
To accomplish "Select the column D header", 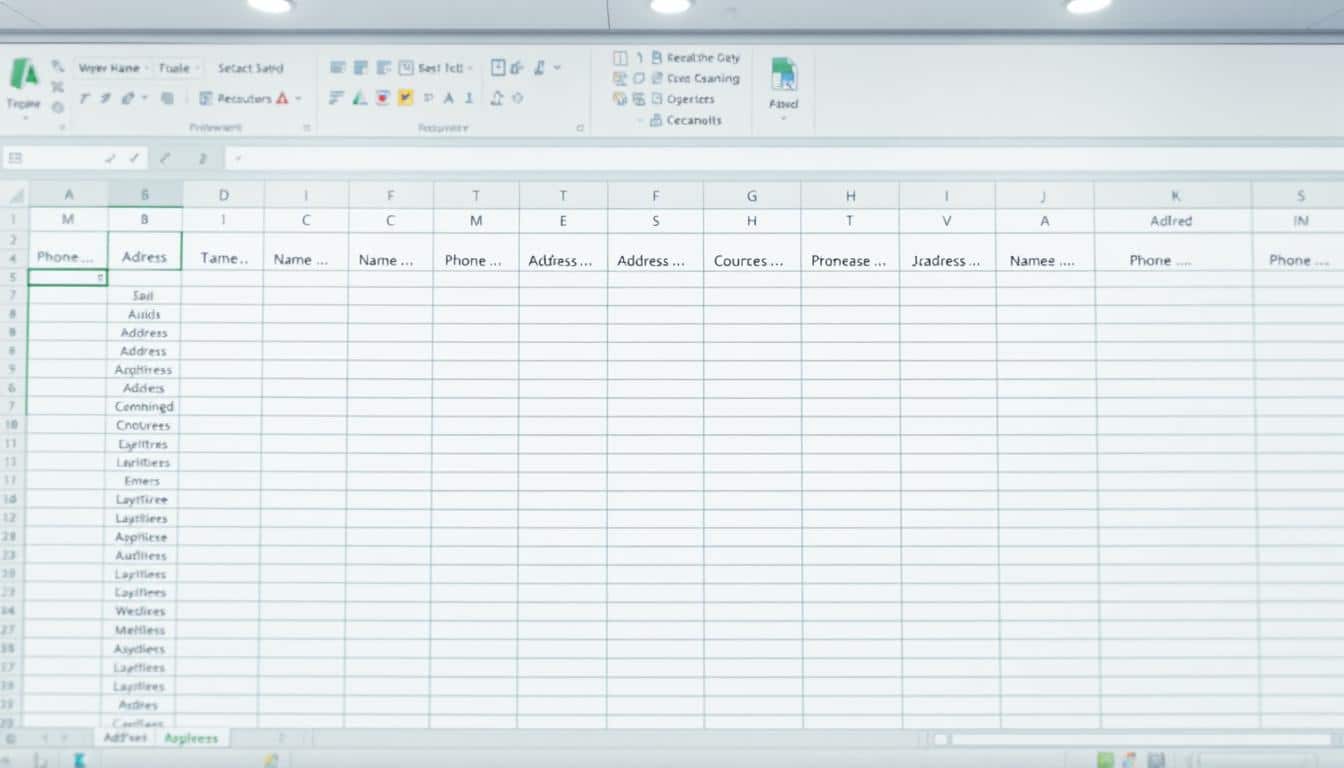I will click(223, 195).
